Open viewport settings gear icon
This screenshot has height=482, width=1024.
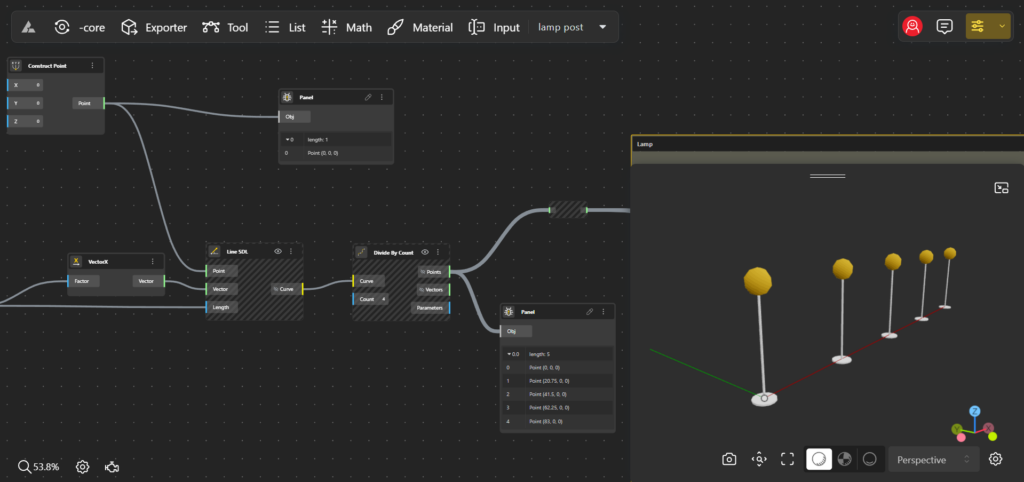coord(996,459)
